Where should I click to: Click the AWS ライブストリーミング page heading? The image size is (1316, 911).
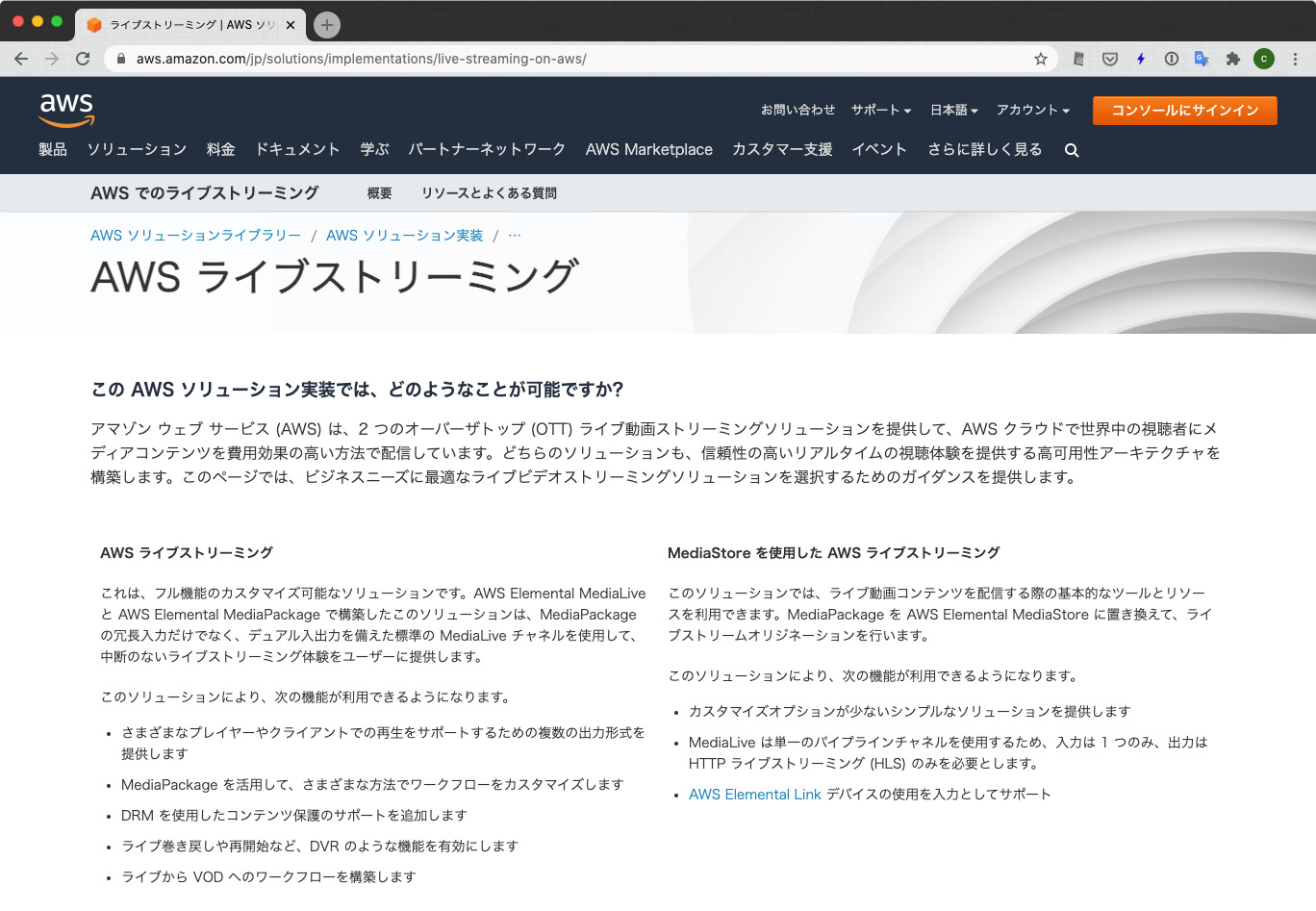coord(335,276)
